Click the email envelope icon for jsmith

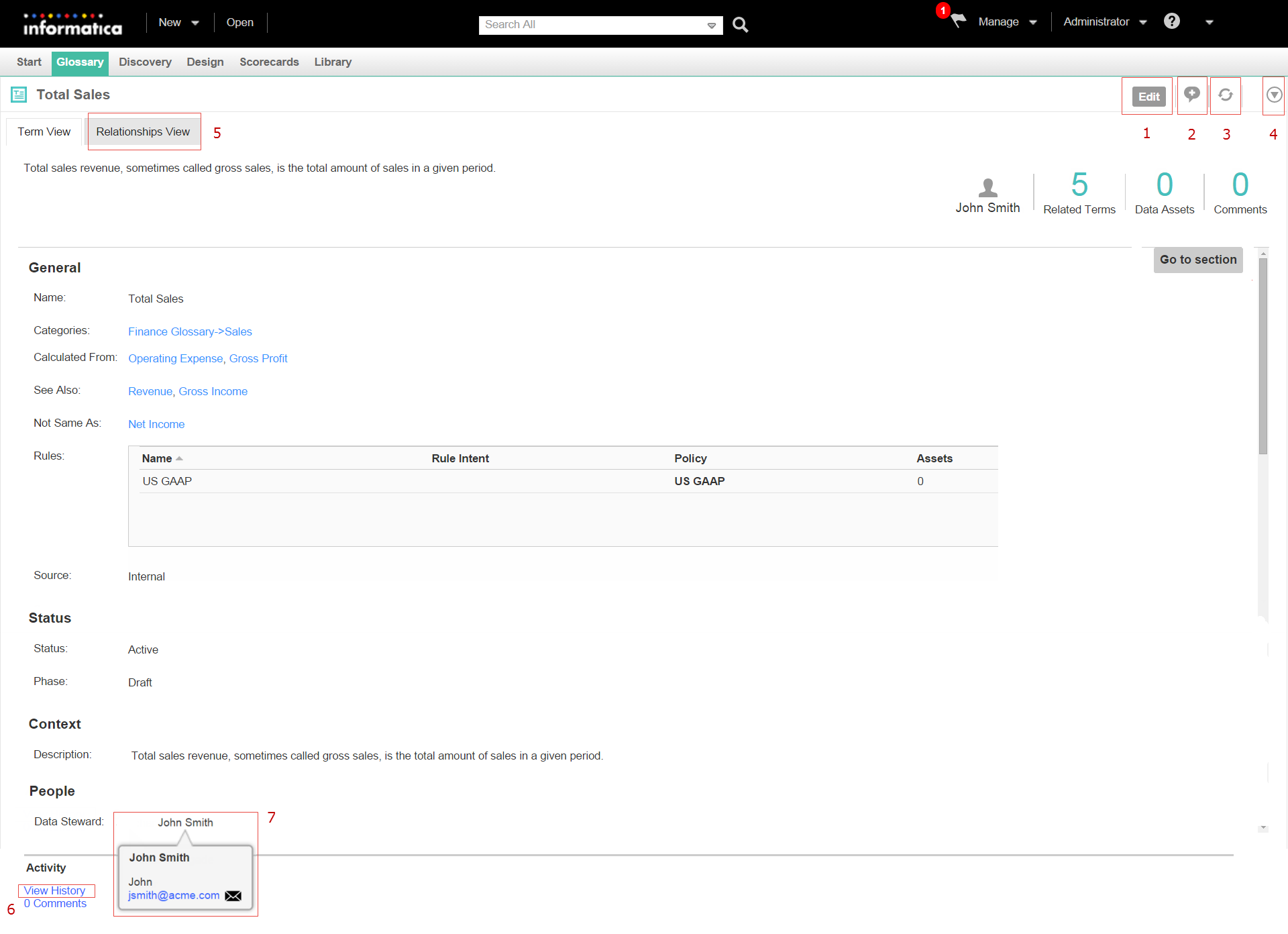(x=233, y=896)
